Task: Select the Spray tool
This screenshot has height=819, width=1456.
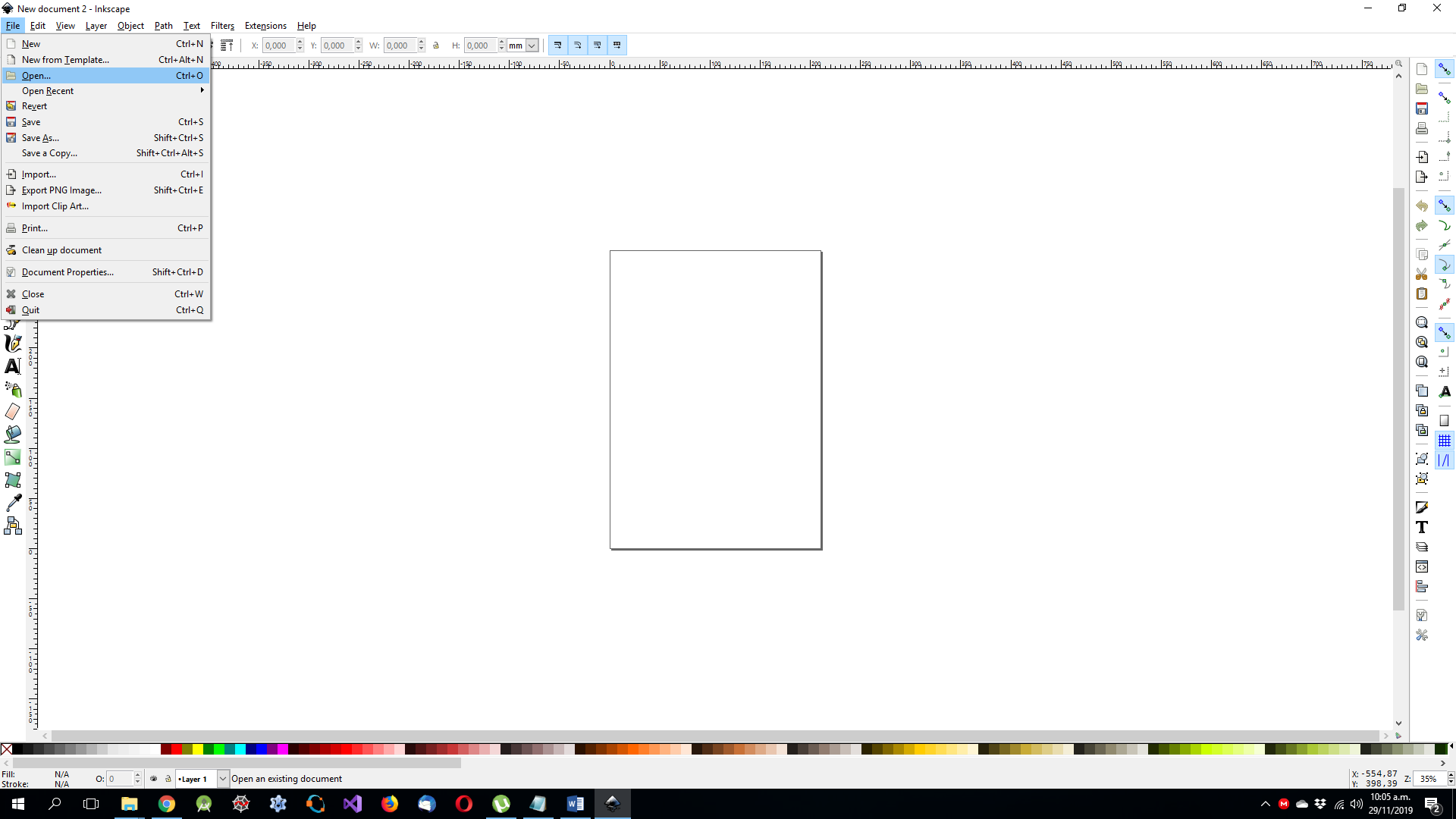Action: click(x=13, y=389)
